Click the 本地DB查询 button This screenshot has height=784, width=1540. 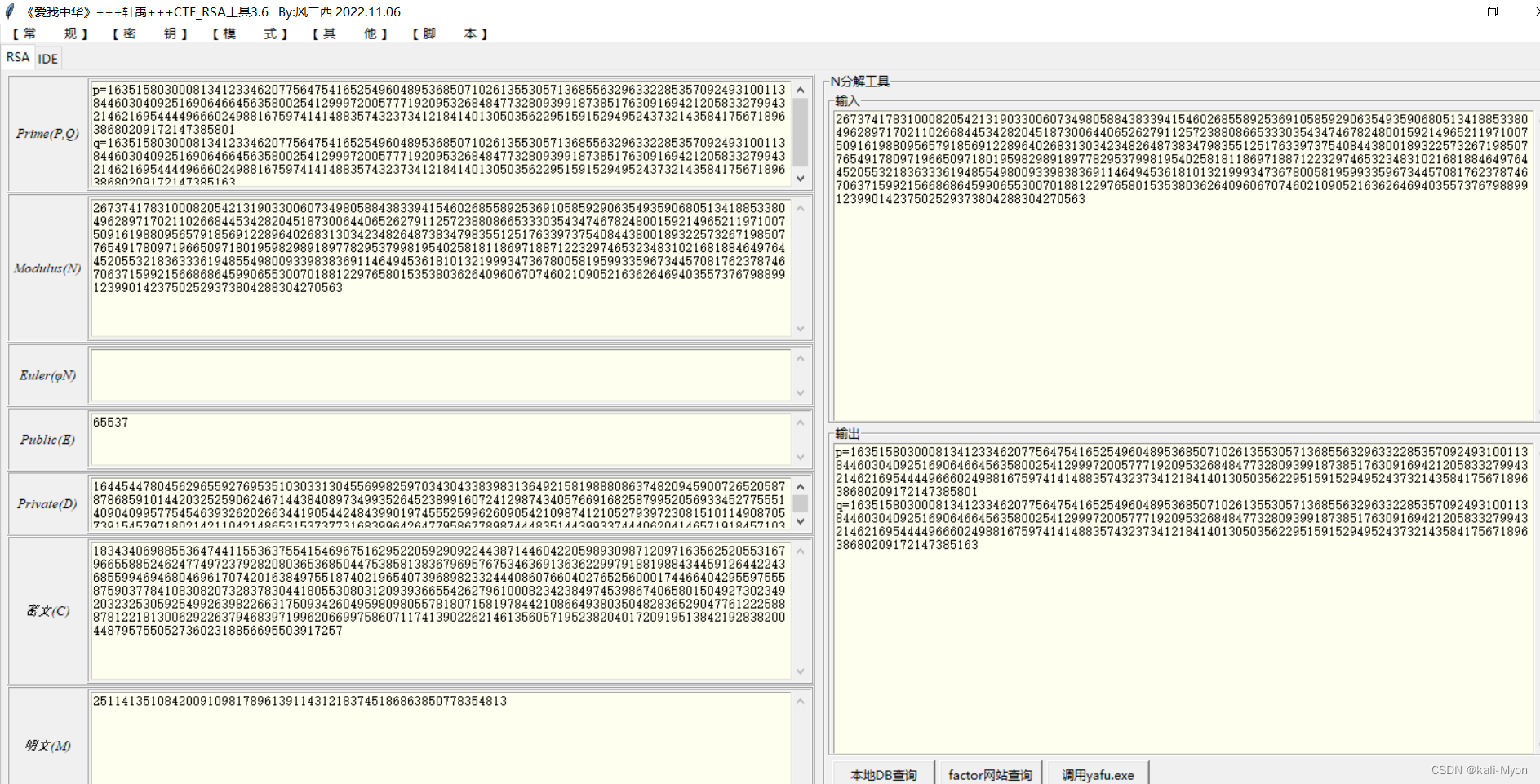pos(884,775)
